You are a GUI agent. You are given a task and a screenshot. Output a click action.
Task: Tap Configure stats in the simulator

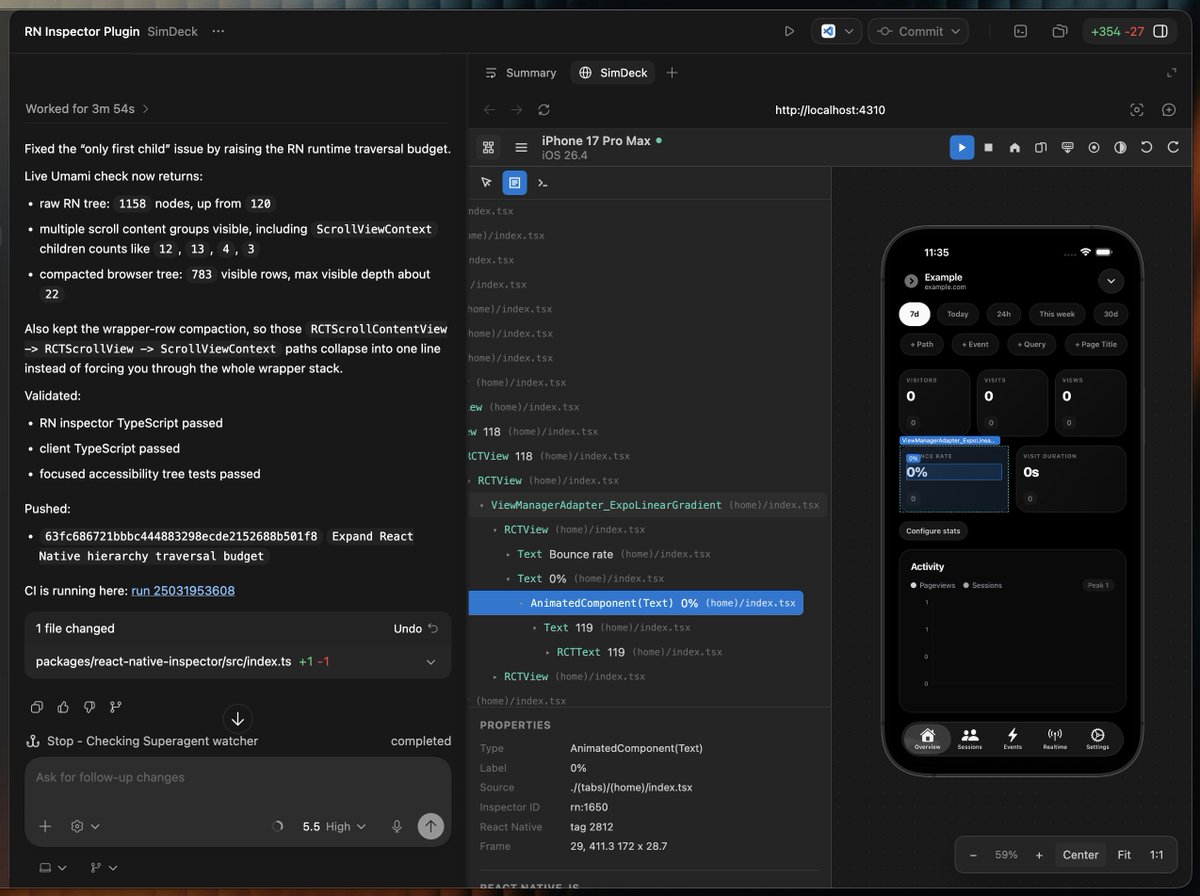click(933, 531)
